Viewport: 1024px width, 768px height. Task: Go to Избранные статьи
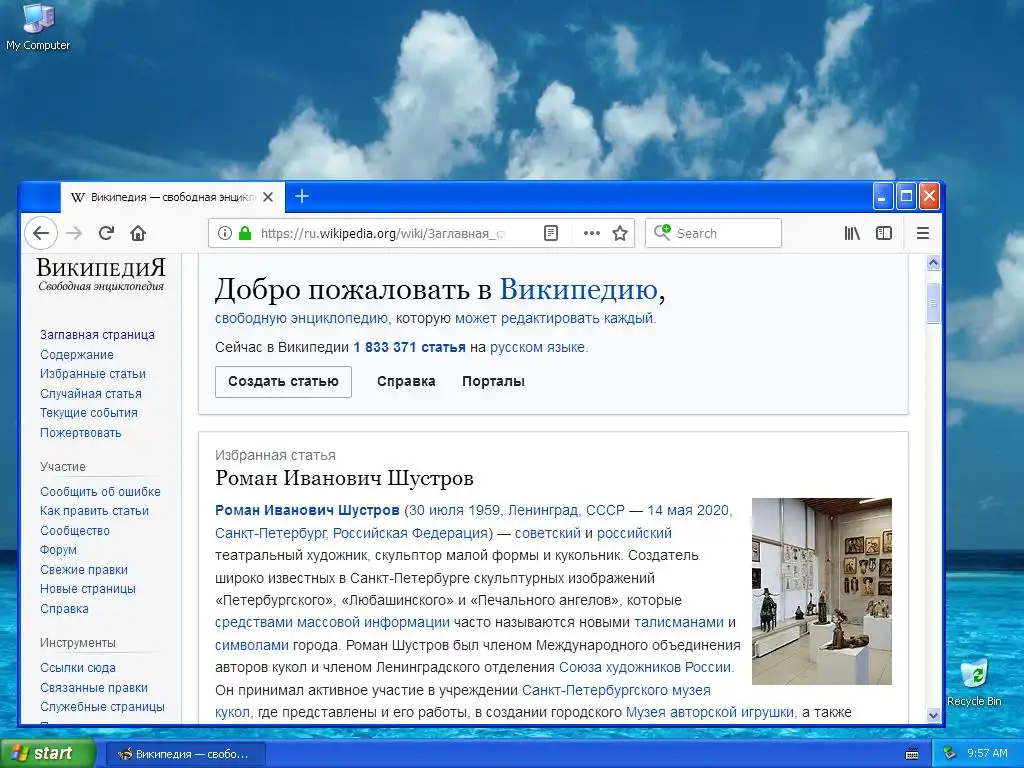[93, 374]
